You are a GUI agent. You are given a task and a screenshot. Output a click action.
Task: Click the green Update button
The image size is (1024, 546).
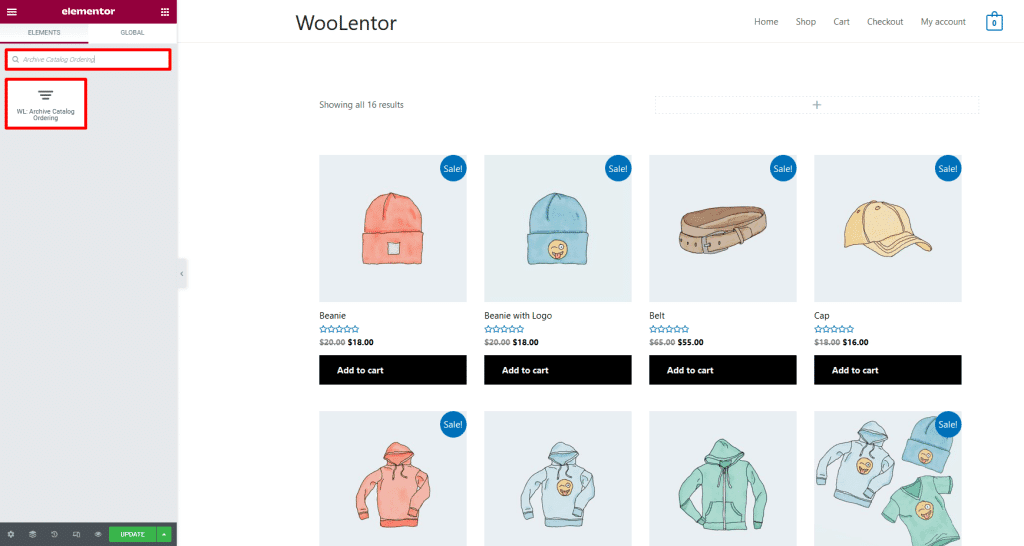pyautogui.click(x=133, y=534)
